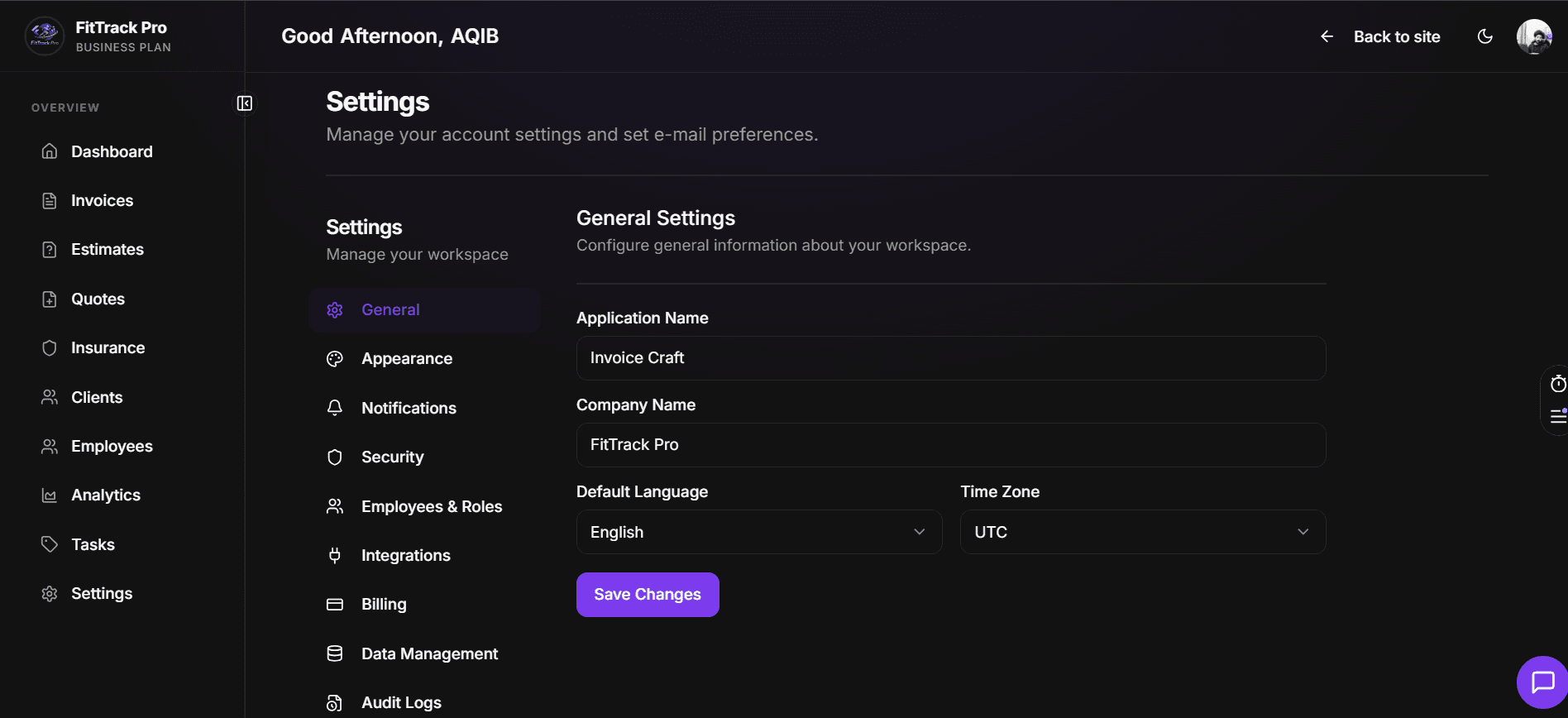Click the Save Changes button

pos(648,595)
